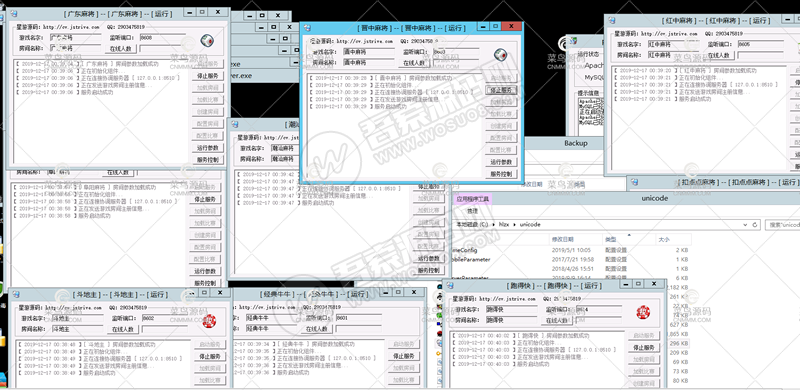Open 运行参数 in 晋中麻将 window
Image resolution: width=800 pixels, height=390 pixels.
501,162
